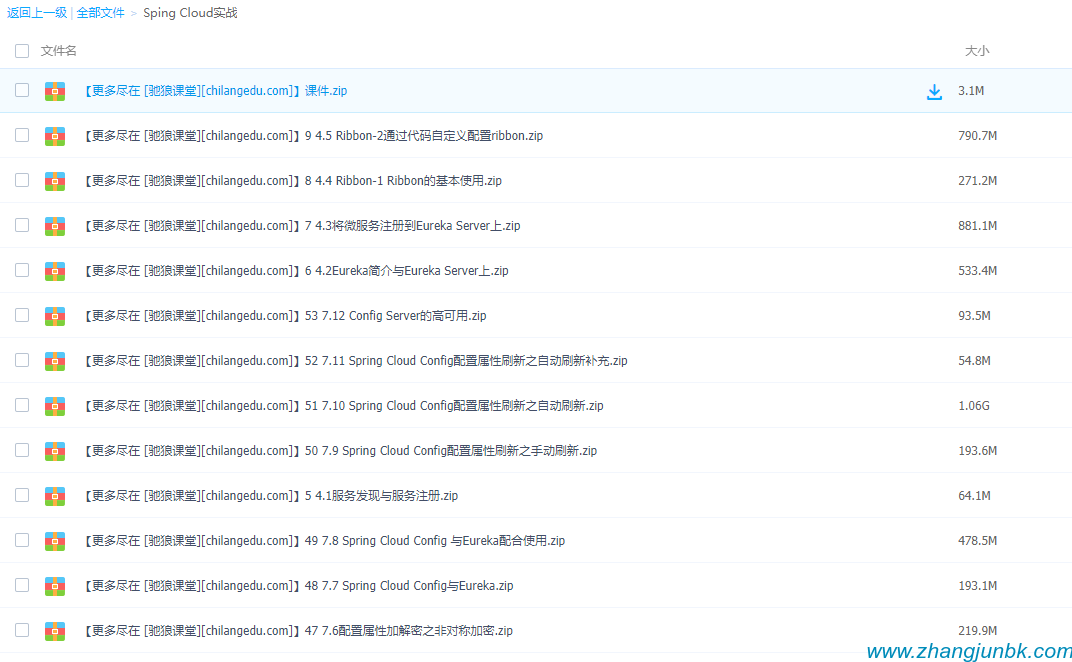1072x662 pixels.
Task: Click the zip icon of 52 7.11 自动刷新补充 file
Action: (x=55, y=361)
